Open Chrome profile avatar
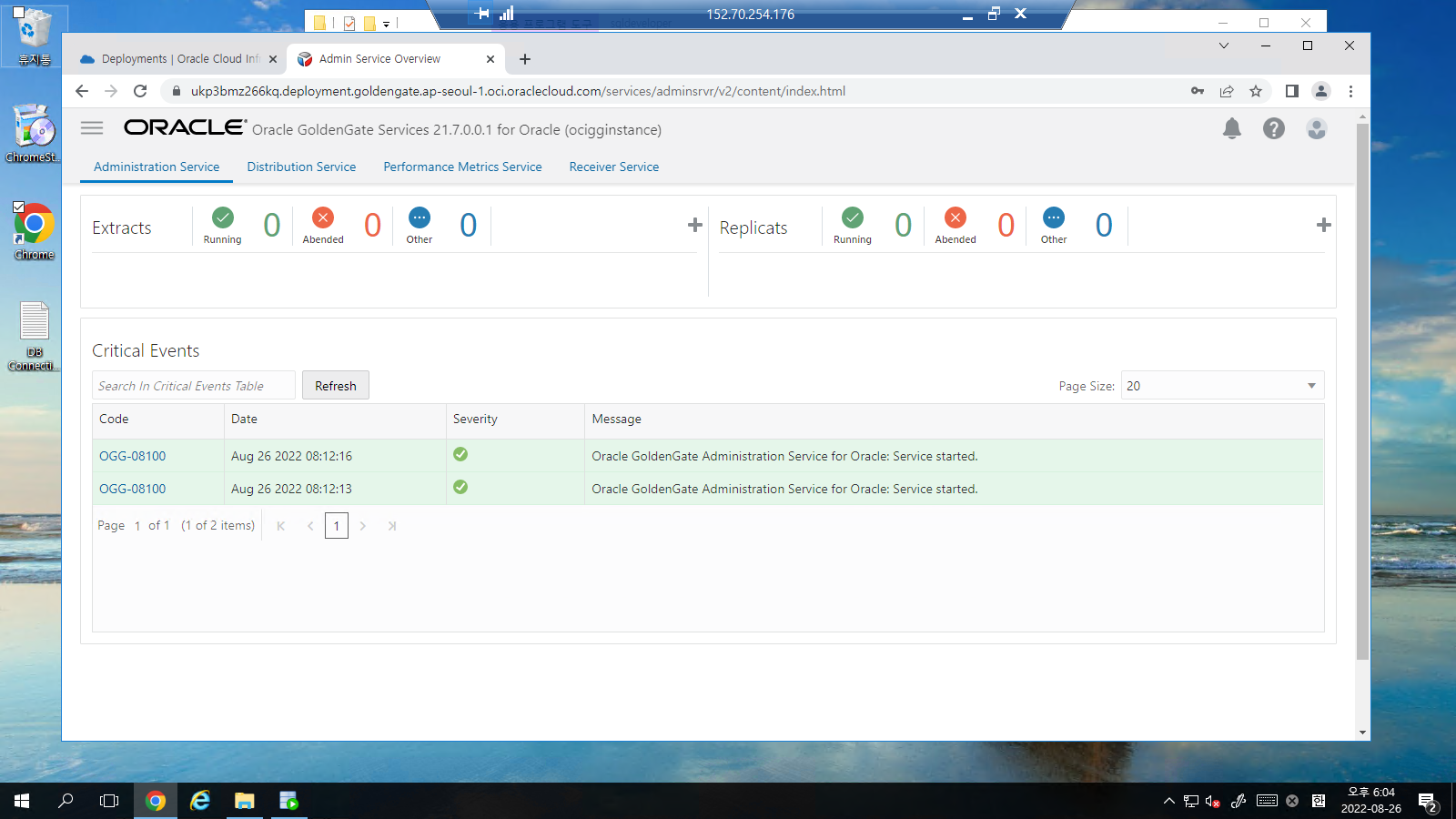Viewport: 1456px width, 819px height. click(1321, 91)
